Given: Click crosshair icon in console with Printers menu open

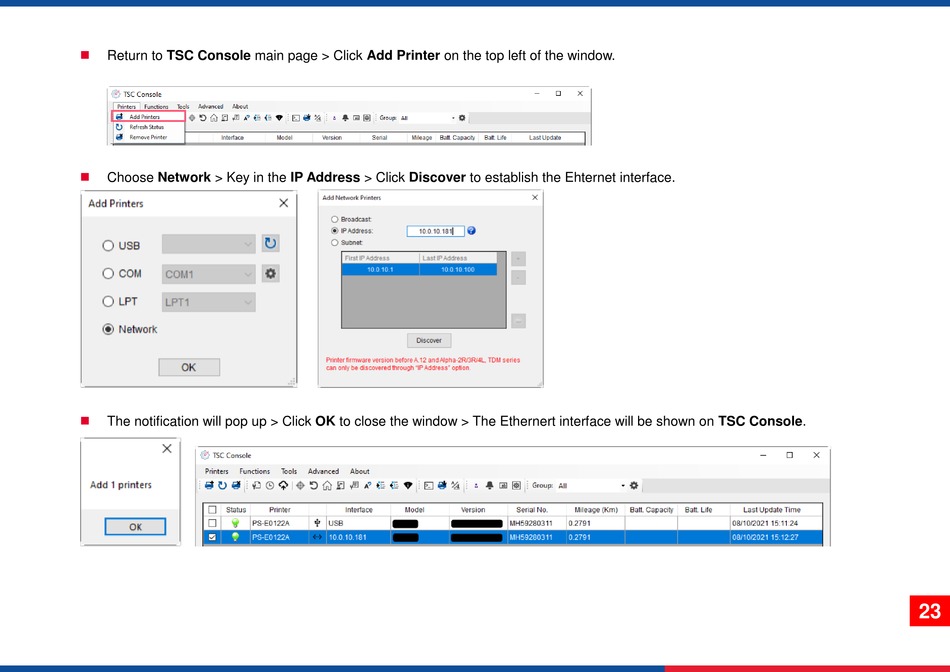Looking at the screenshot, I should click(192, 118).
